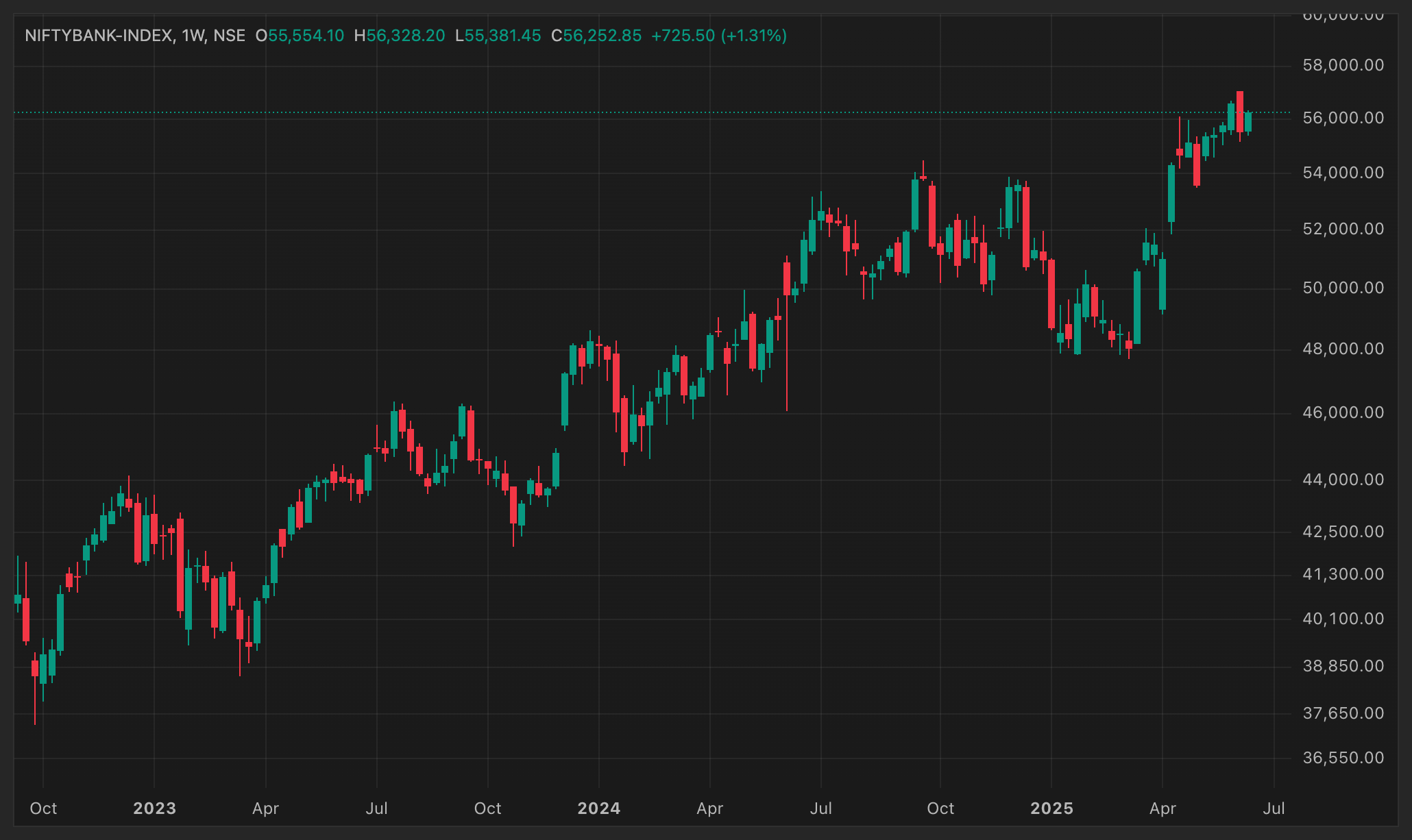Click the 56,000.00 price axis label
This screenshot has height=840, width=1412.
coord(1343,118)
